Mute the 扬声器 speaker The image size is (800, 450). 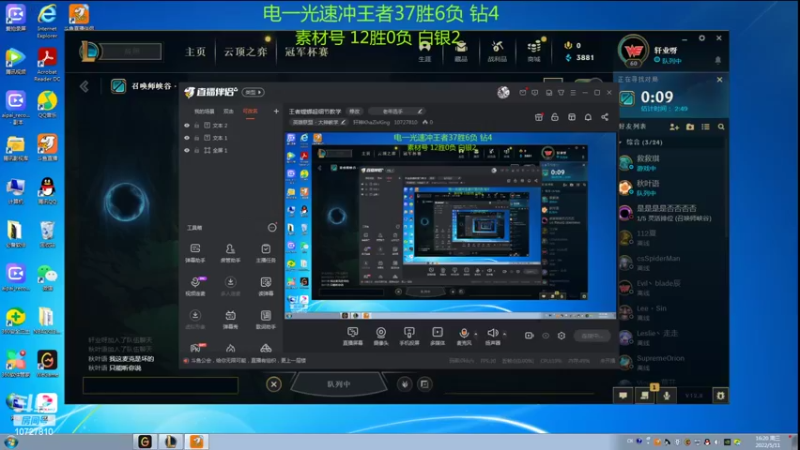[492, 336]
